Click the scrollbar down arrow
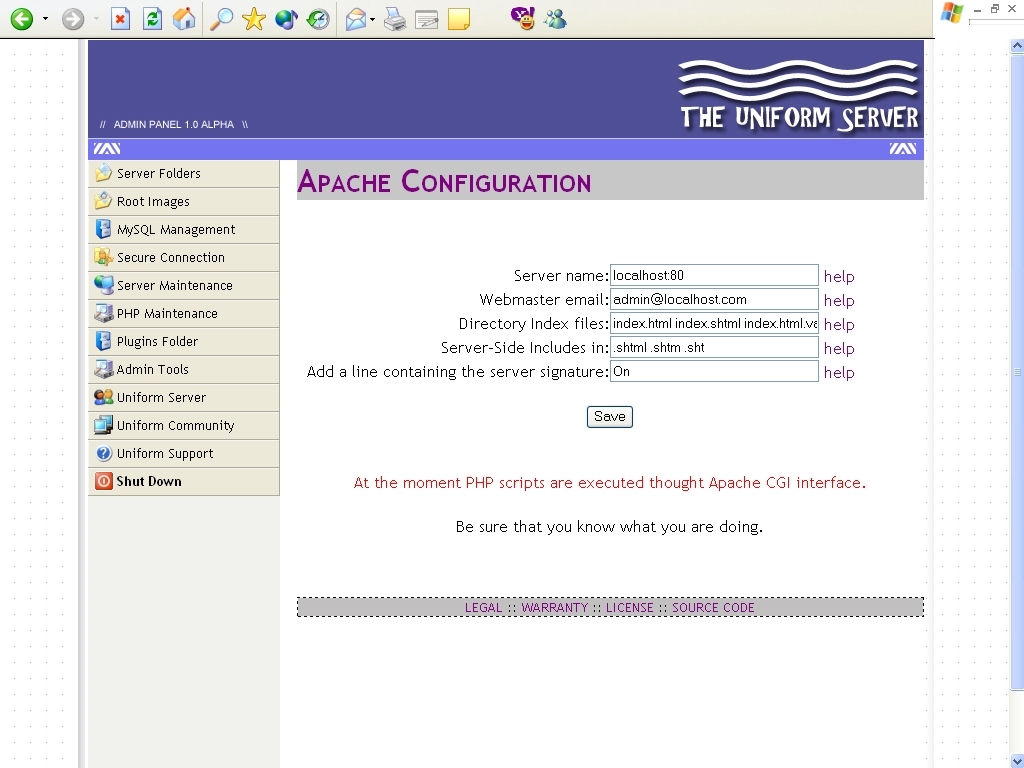1024x768 pixels. coord(1017,761)
